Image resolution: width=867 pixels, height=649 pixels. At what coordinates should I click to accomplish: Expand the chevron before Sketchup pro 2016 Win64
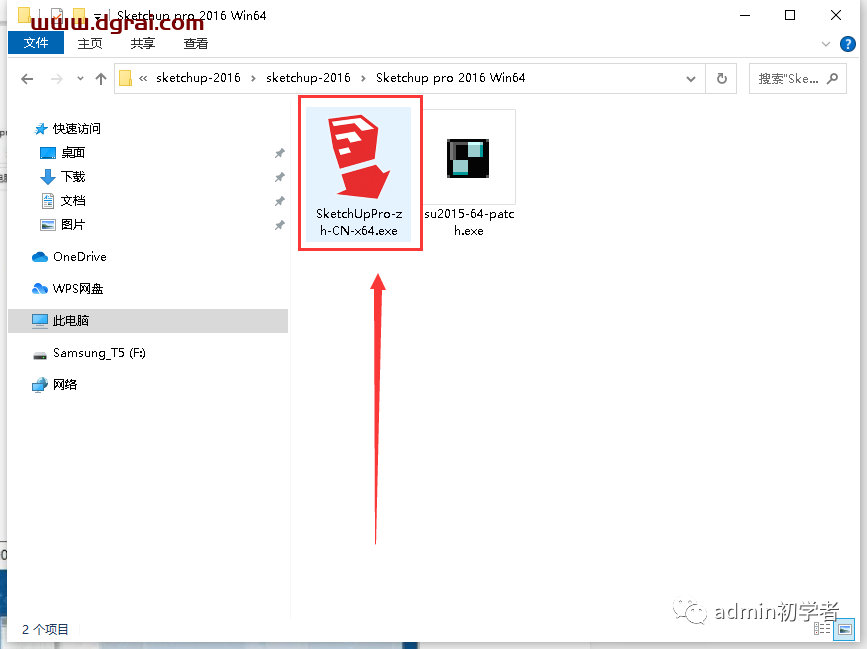(x=363, y=78)
